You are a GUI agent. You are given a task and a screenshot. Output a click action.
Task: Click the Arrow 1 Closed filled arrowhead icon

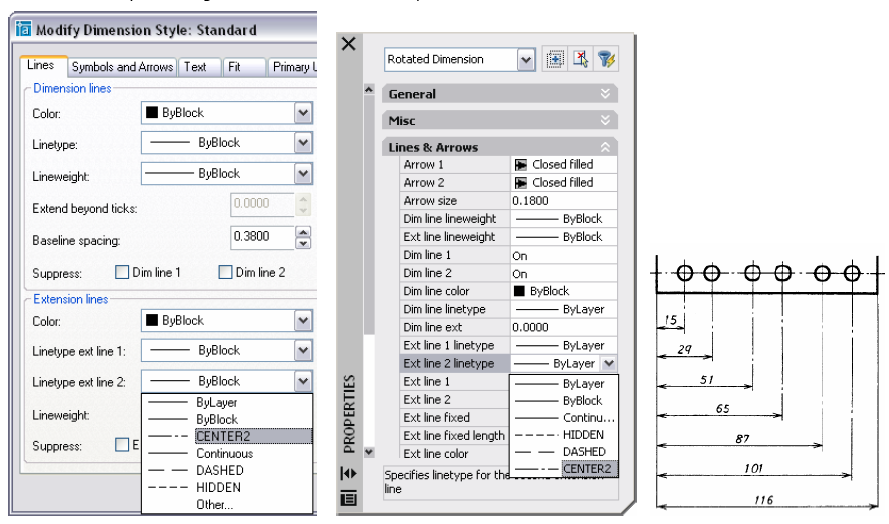520,165
